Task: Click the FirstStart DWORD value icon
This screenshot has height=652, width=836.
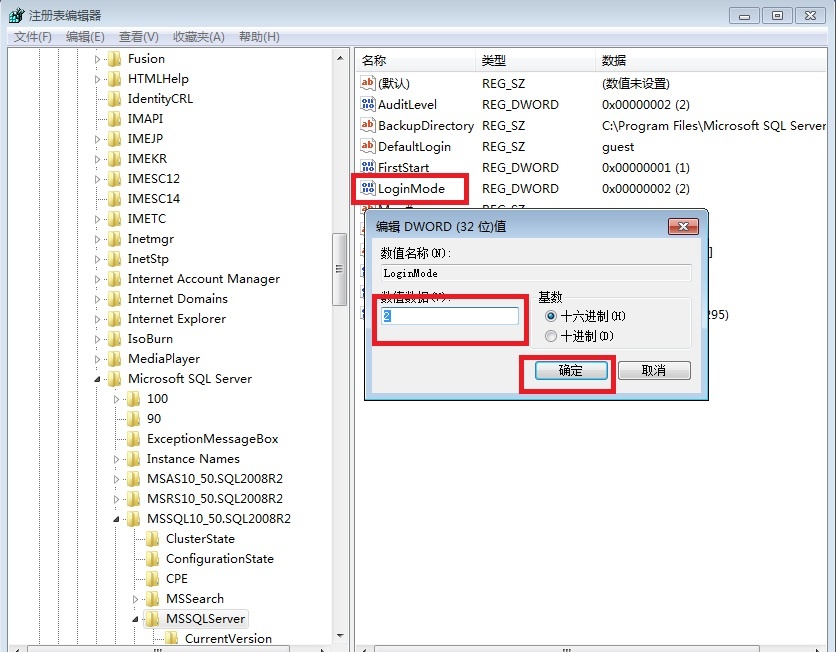Action: [x=367, y=168]
